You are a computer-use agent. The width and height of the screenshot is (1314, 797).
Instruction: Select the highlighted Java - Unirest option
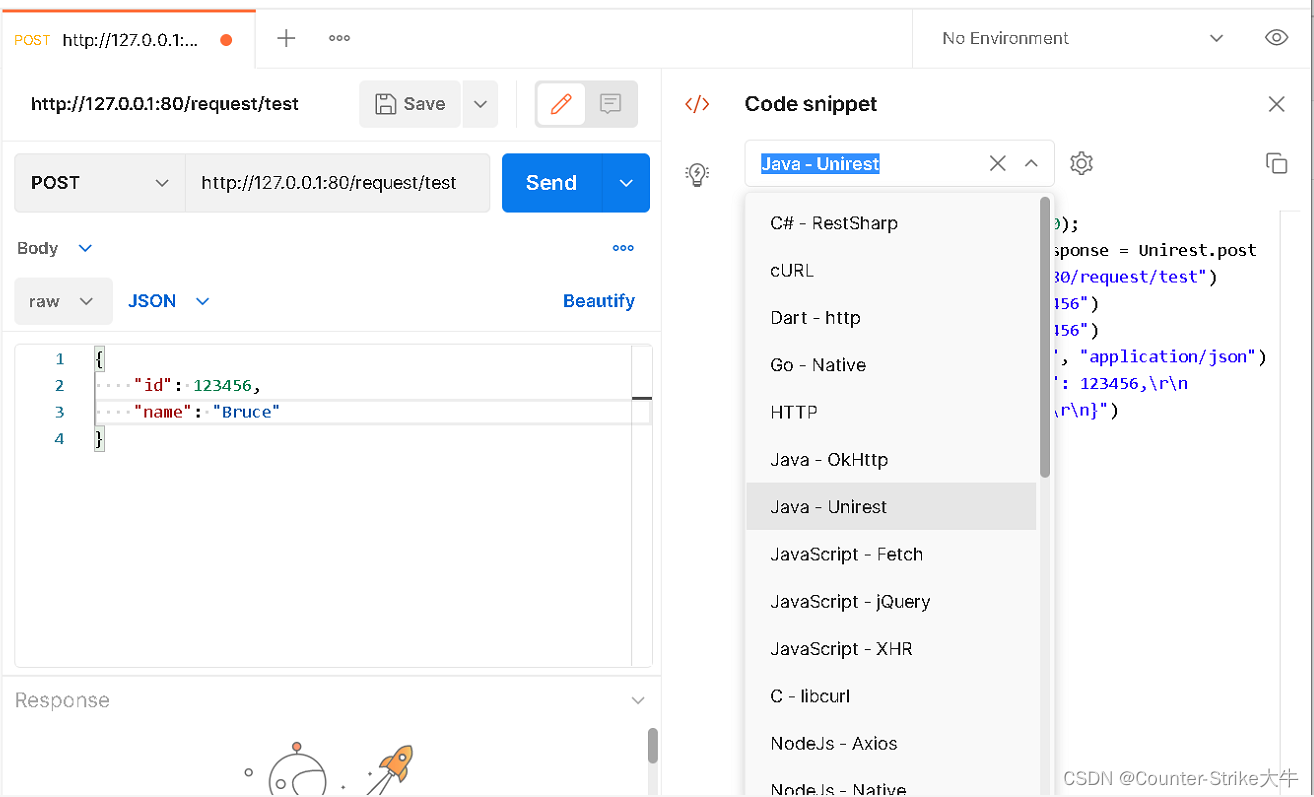891,507
